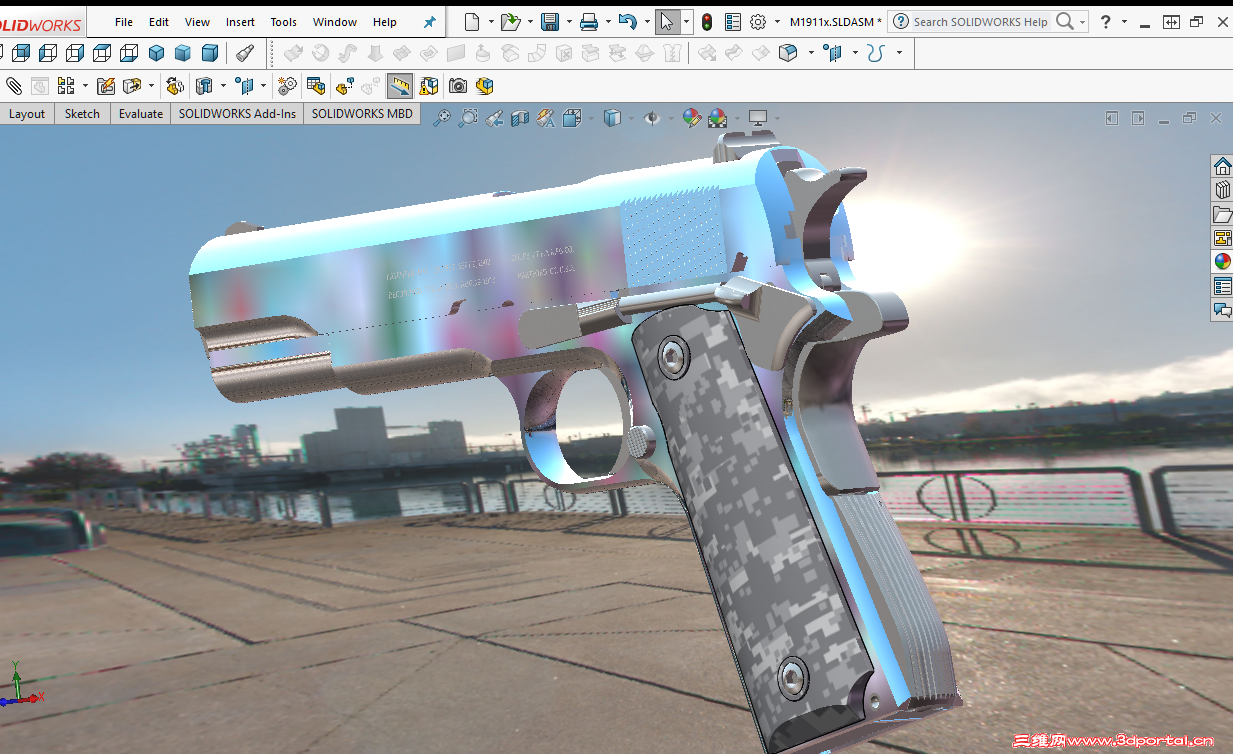
Task: Click the orange View Palette icon in task pane
Action: (x=1222, y=238)
